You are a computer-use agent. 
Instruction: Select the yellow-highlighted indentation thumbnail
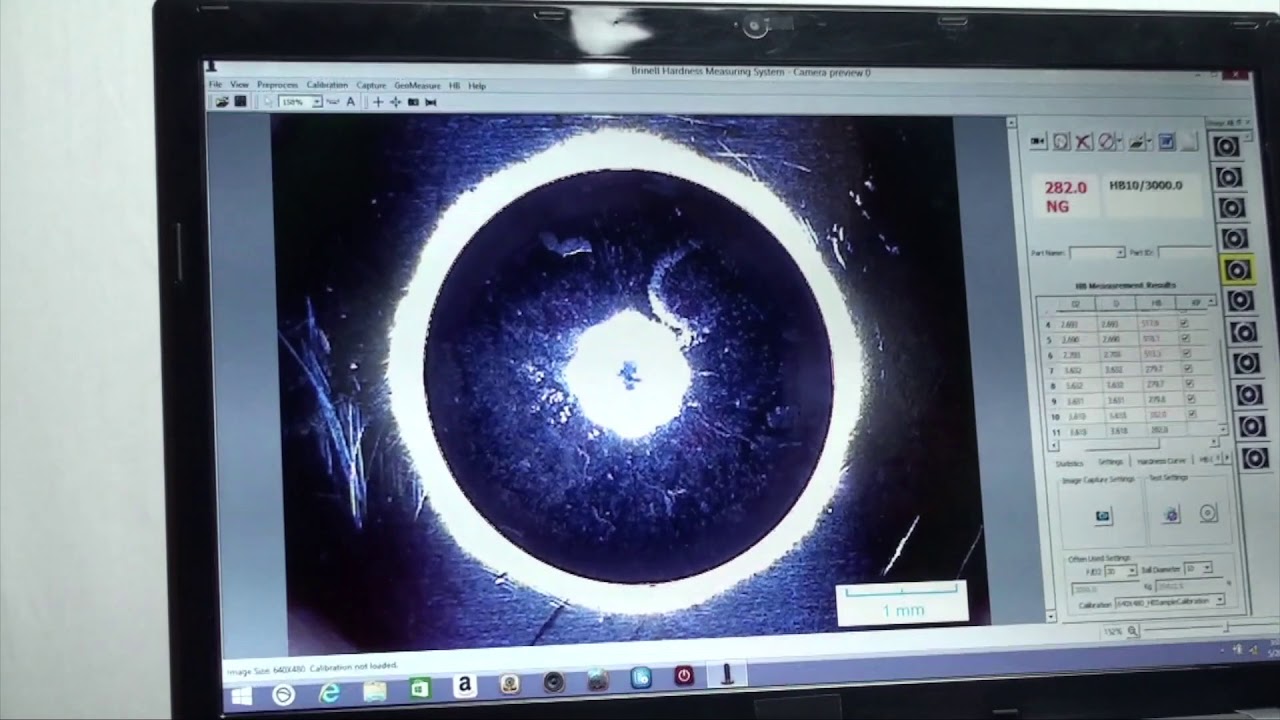pyautogui.click(x=1237, y=270)
